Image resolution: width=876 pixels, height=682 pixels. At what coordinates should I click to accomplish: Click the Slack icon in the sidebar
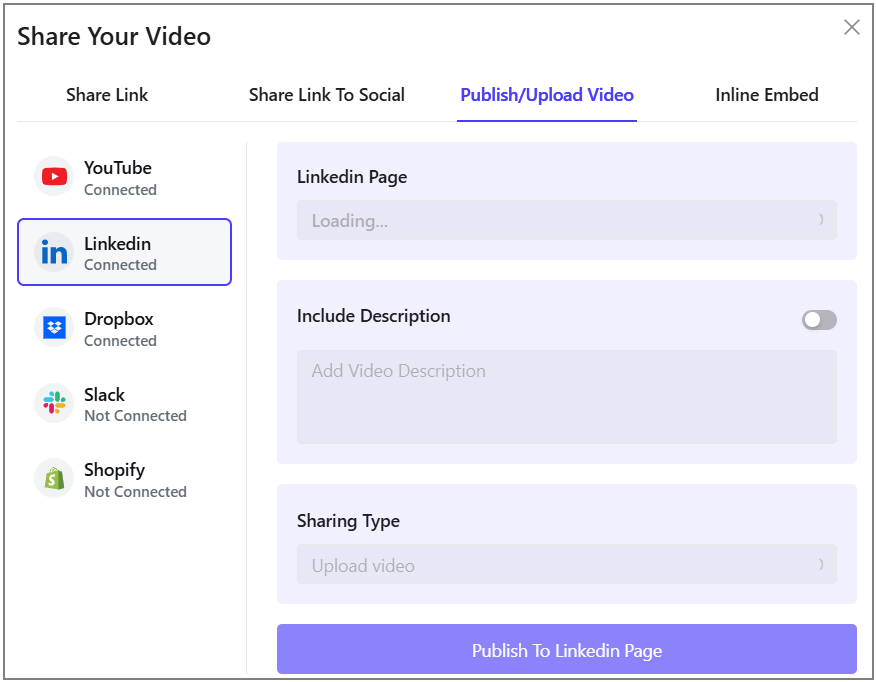click(54, 403)
